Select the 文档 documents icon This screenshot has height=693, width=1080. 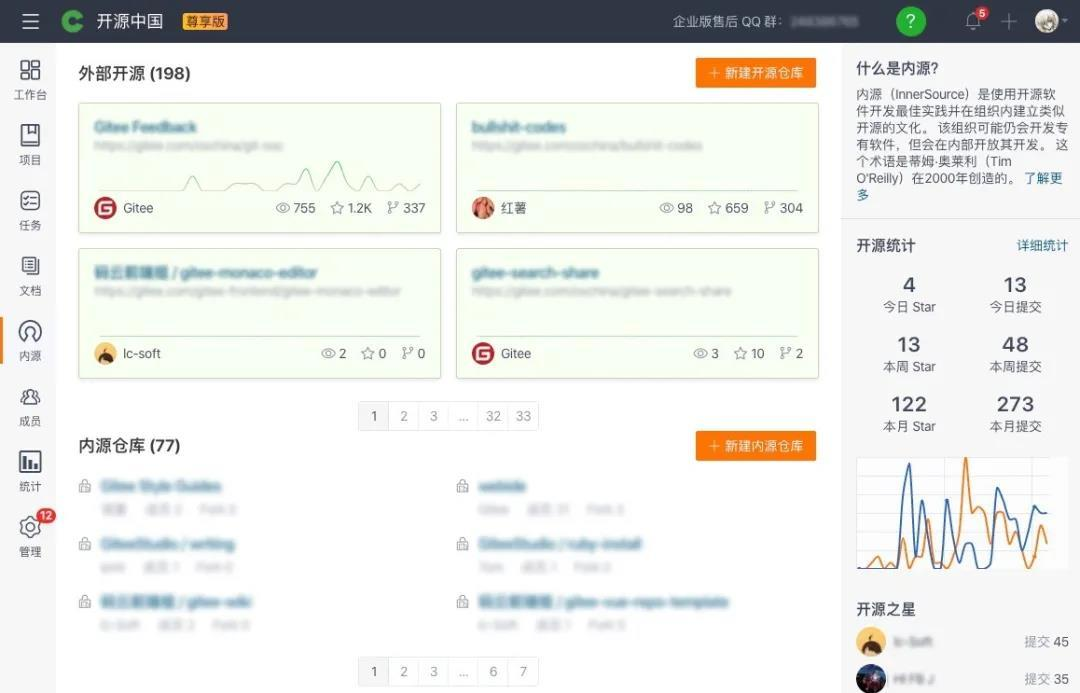[30, 267]
